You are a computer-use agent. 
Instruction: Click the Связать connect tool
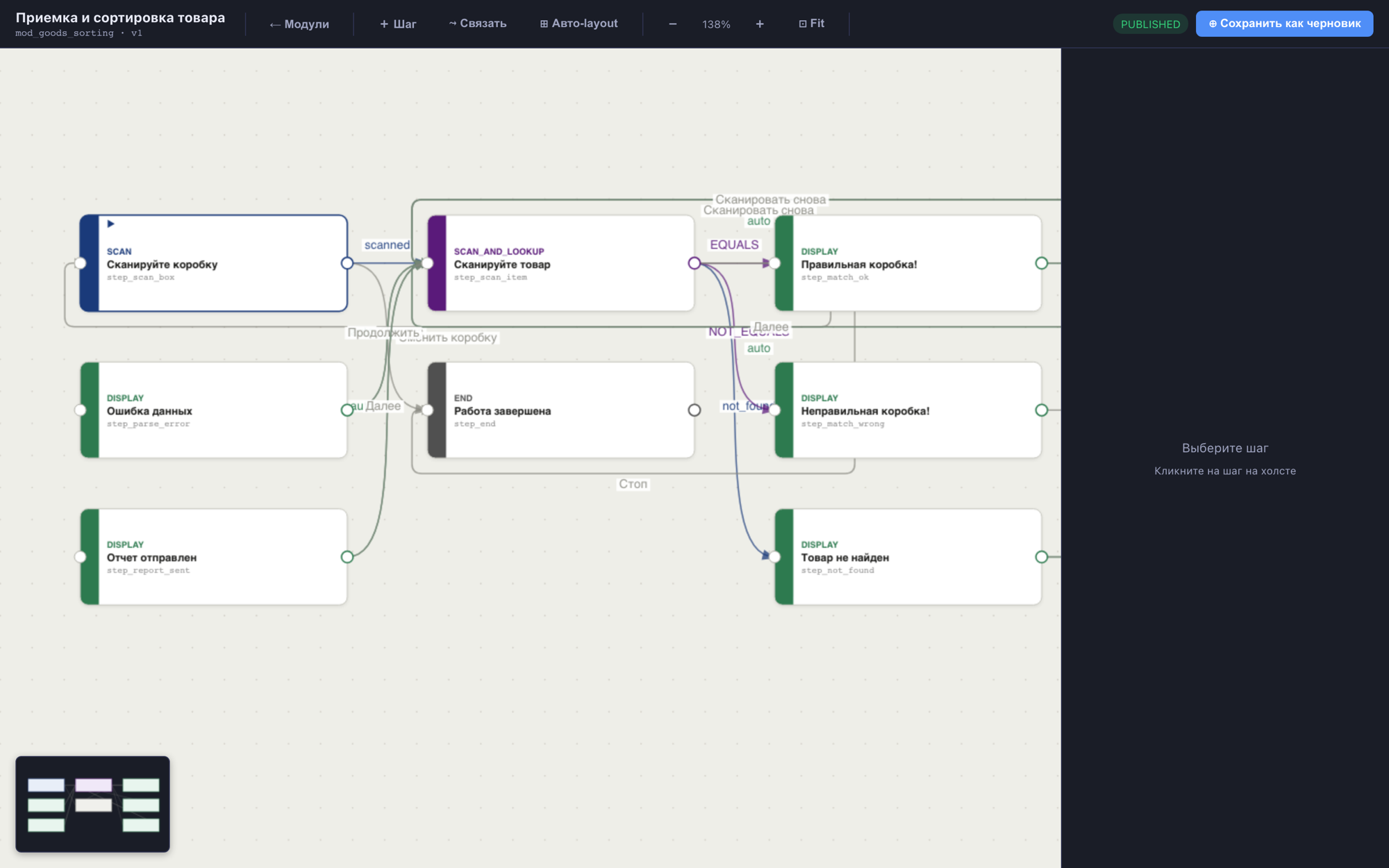[x=478, y=24]
